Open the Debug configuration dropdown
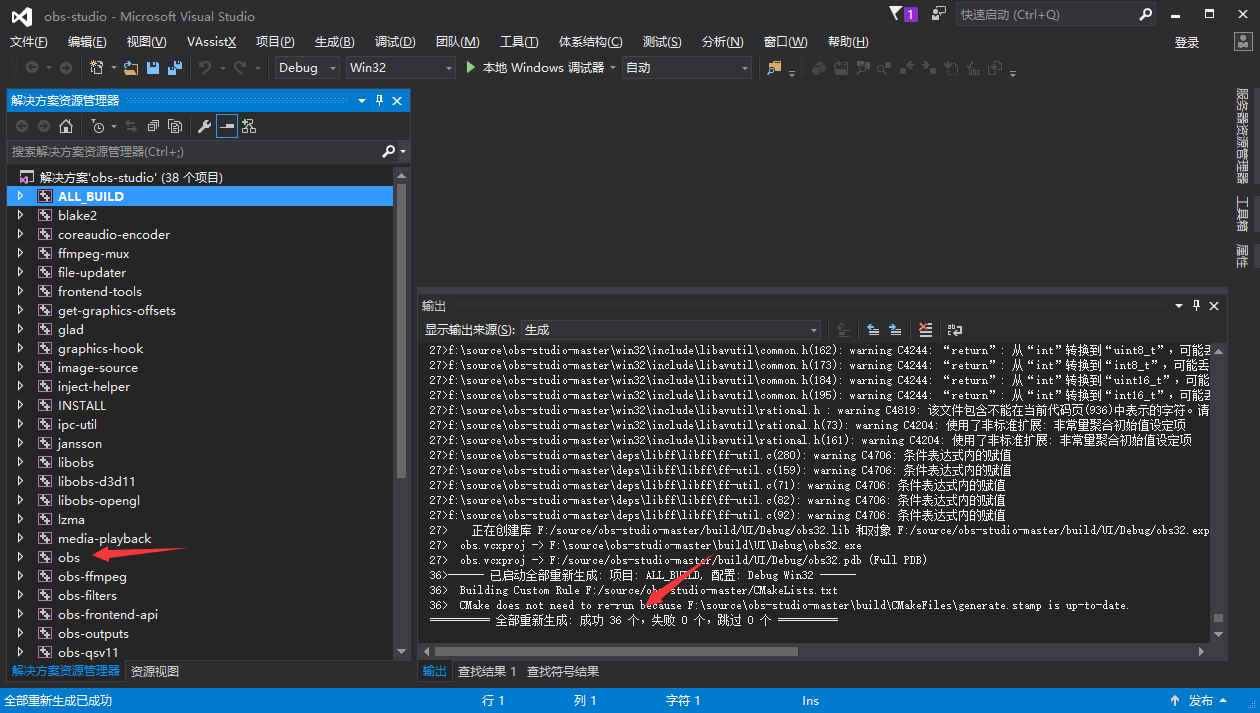This screenshot has width=1260, height=713. pyautogui.click(x=308, y=68)
